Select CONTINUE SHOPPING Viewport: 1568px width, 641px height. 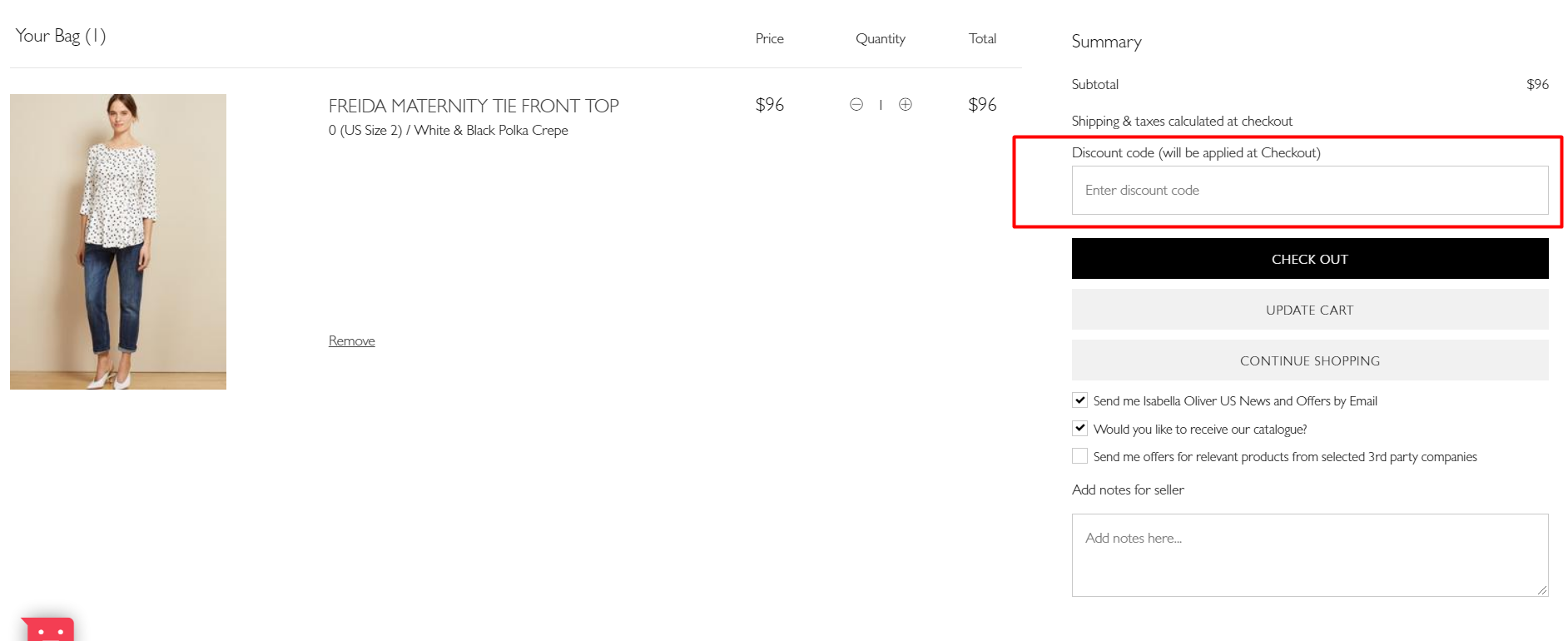[1309, 360]
